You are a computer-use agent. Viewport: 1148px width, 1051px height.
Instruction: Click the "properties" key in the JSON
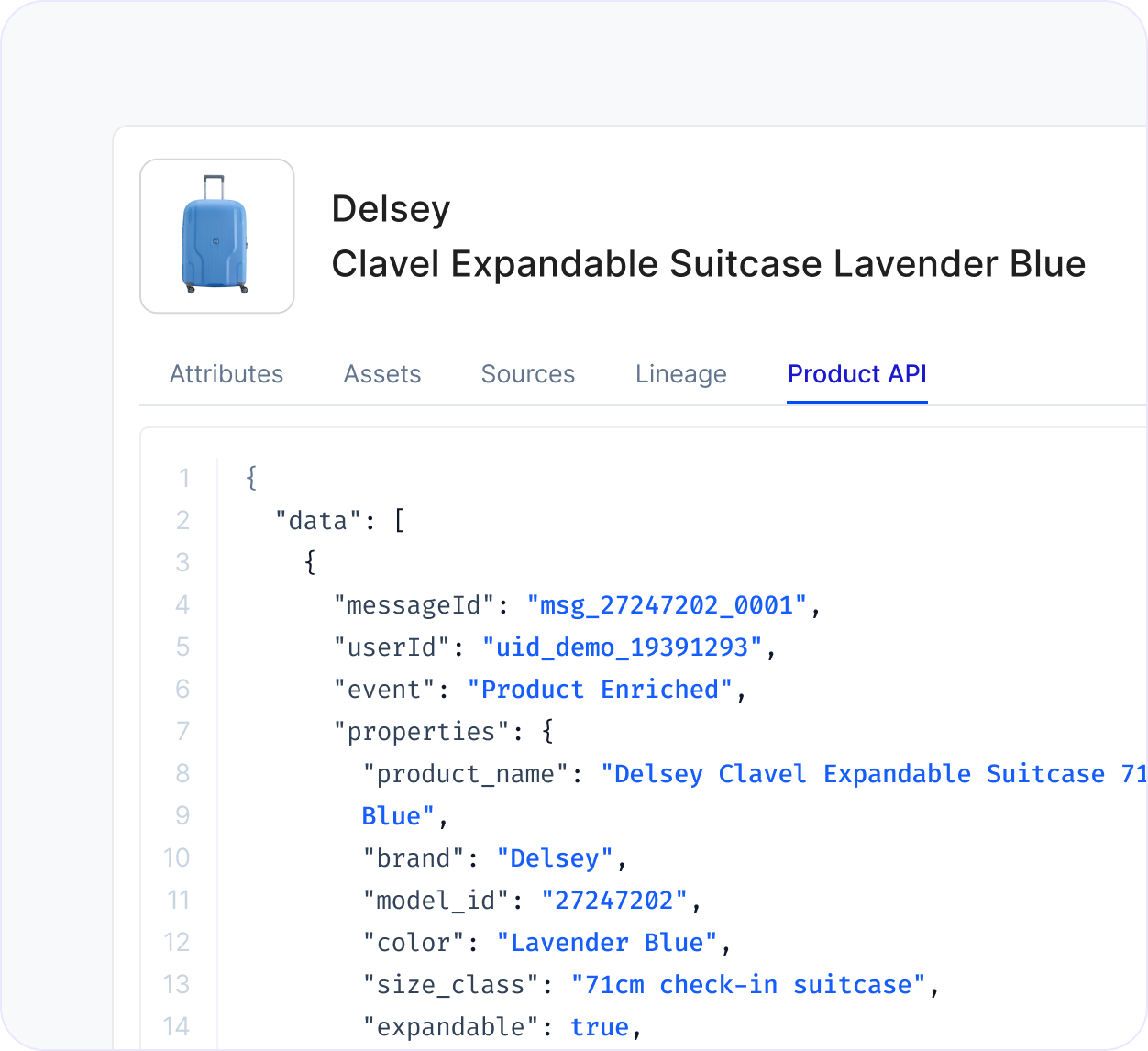(422, 732)
